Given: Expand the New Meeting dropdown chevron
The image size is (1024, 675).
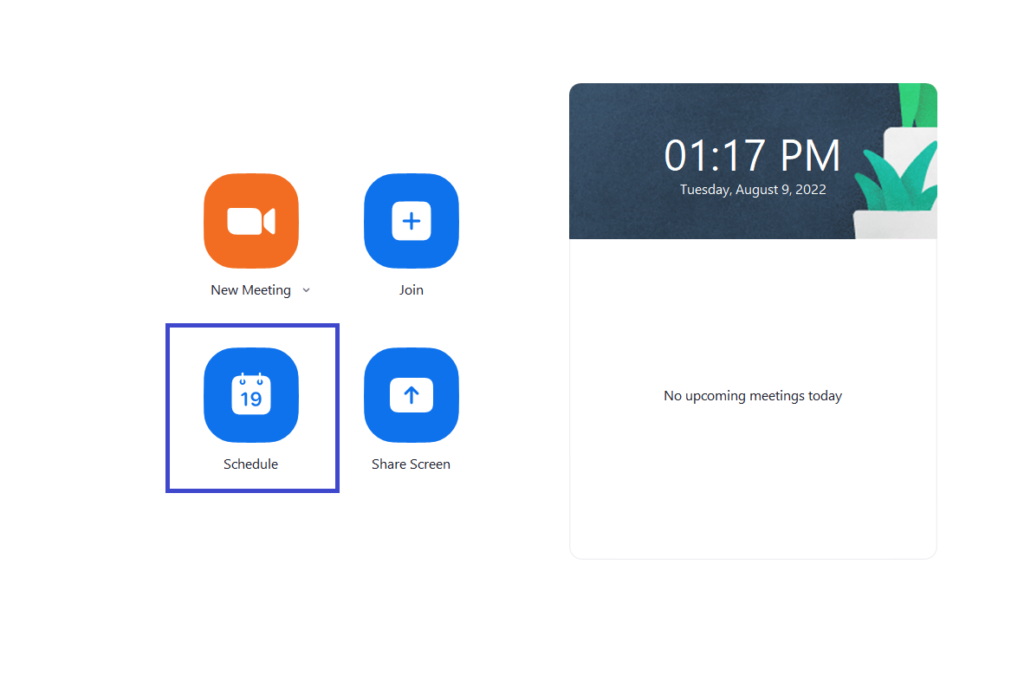Looking at the screenshot, I should pos(306,290).
